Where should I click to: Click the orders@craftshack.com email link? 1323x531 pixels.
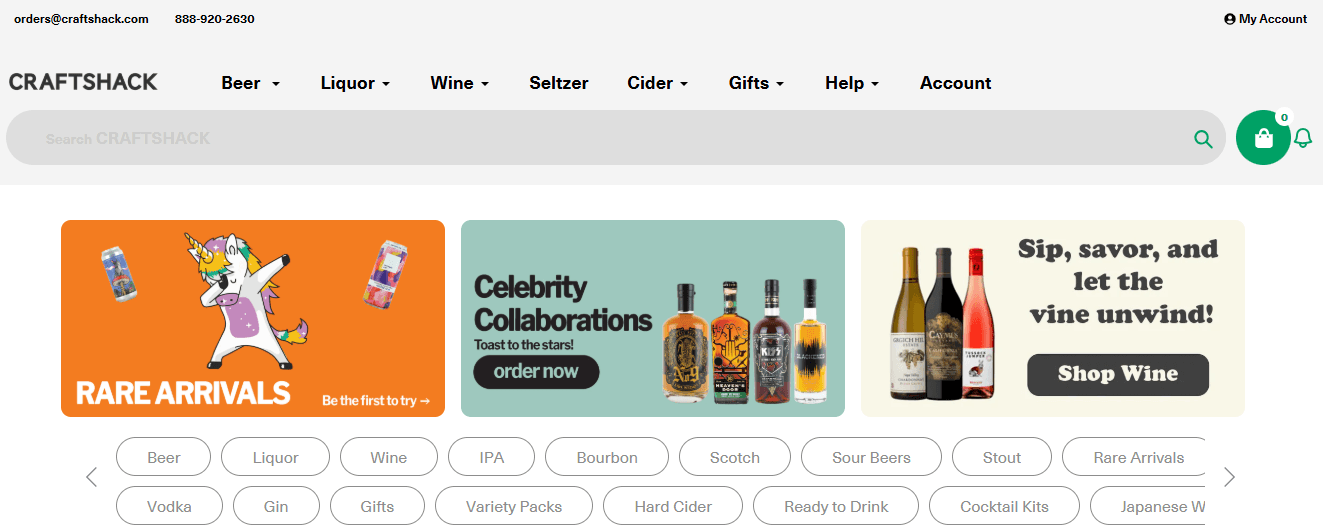click(81, 19)
